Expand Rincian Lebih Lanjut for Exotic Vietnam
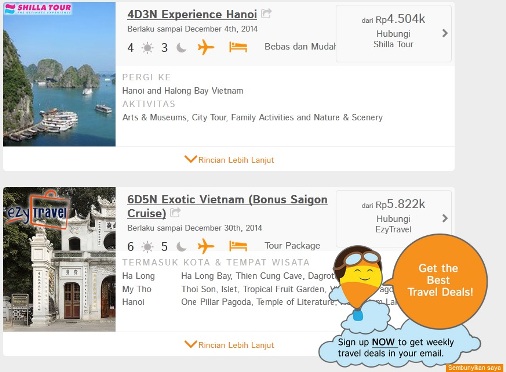 [x=229, y=345]
